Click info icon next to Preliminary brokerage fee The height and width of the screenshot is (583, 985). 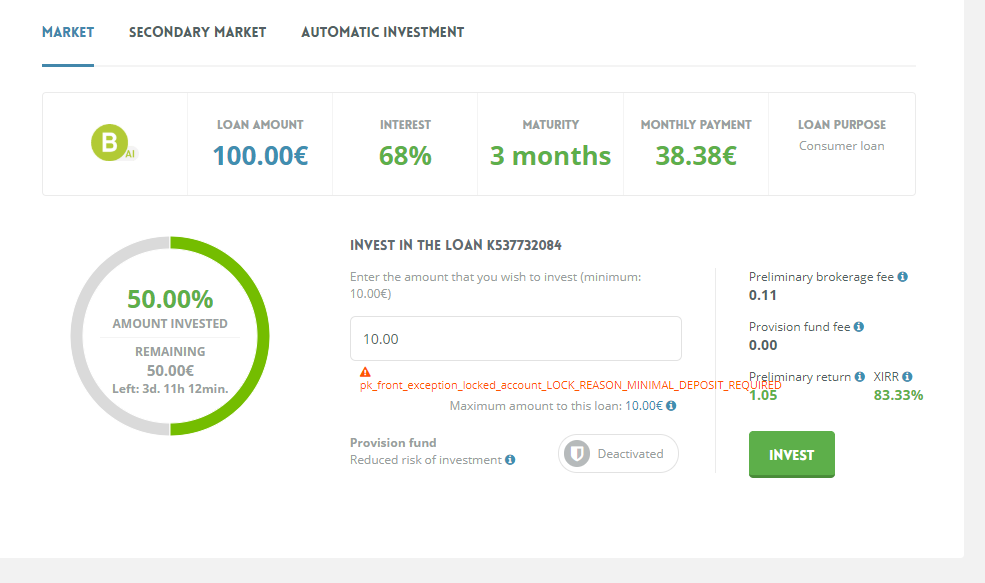coord(903,276)
